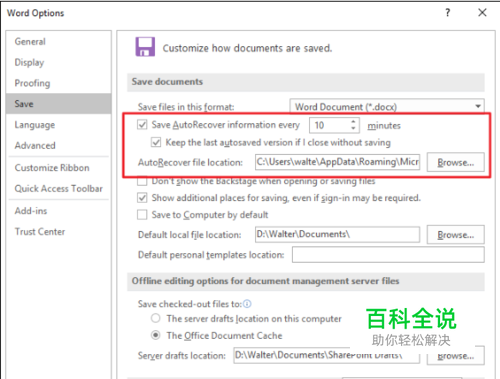Close the Word Options dialog
Screen dimensions: 500x379
tap(482, 13)
